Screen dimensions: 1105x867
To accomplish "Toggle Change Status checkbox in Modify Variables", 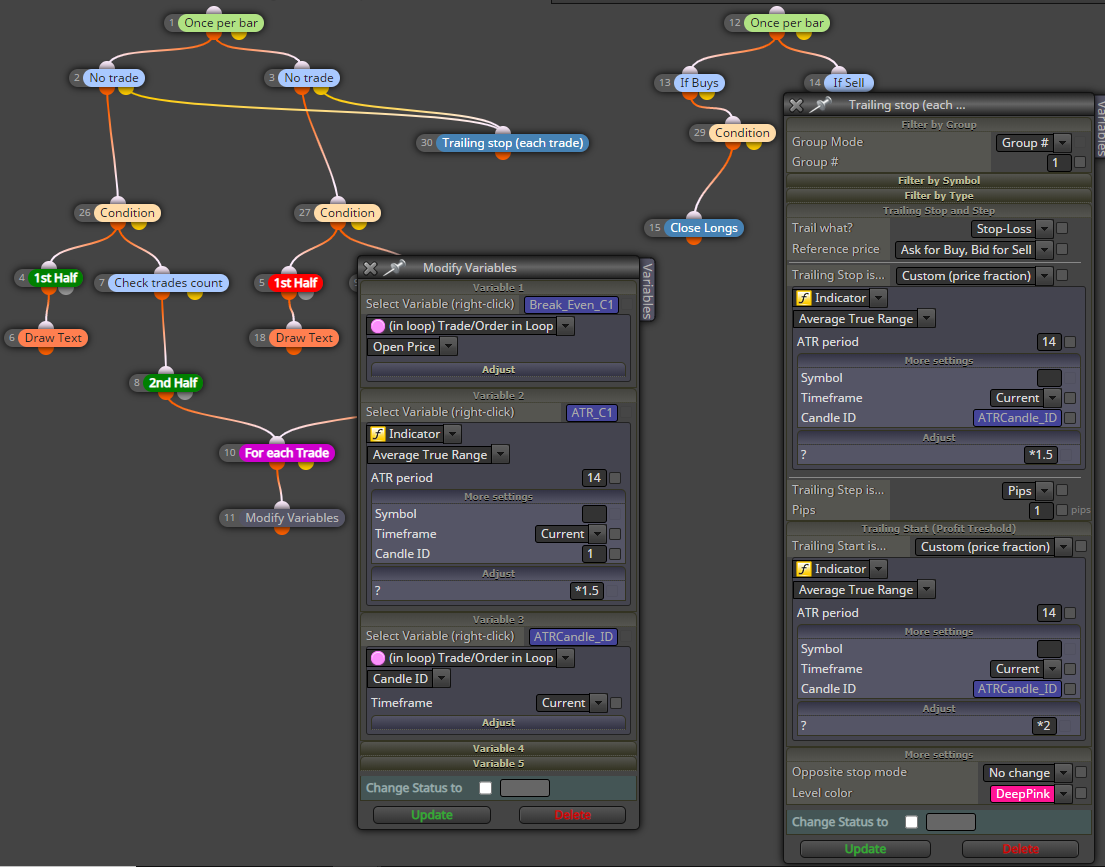I will (x=486, y=788).
